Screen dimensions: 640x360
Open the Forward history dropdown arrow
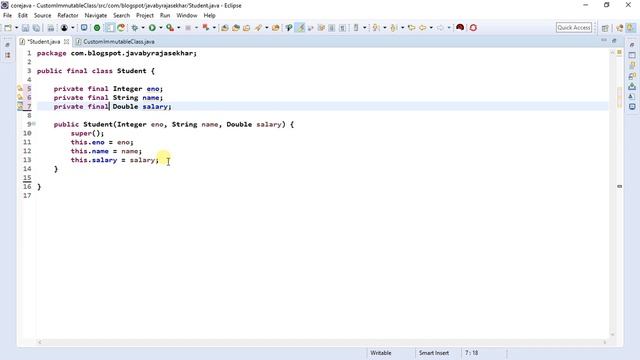point(449,28)
